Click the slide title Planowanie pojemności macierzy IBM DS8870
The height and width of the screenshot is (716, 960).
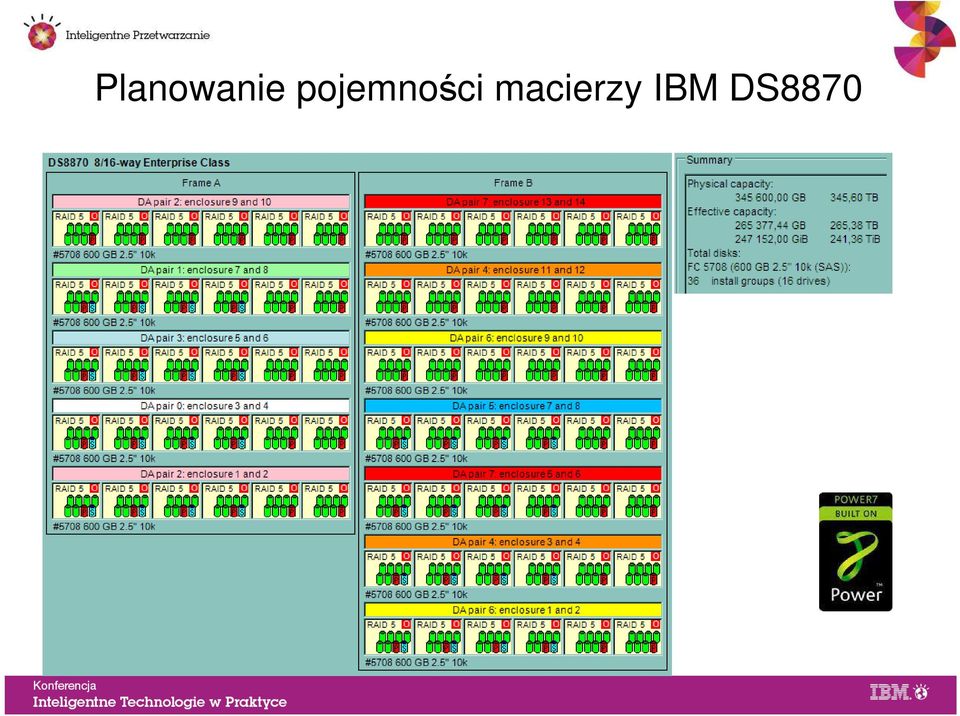coord(478,88)
